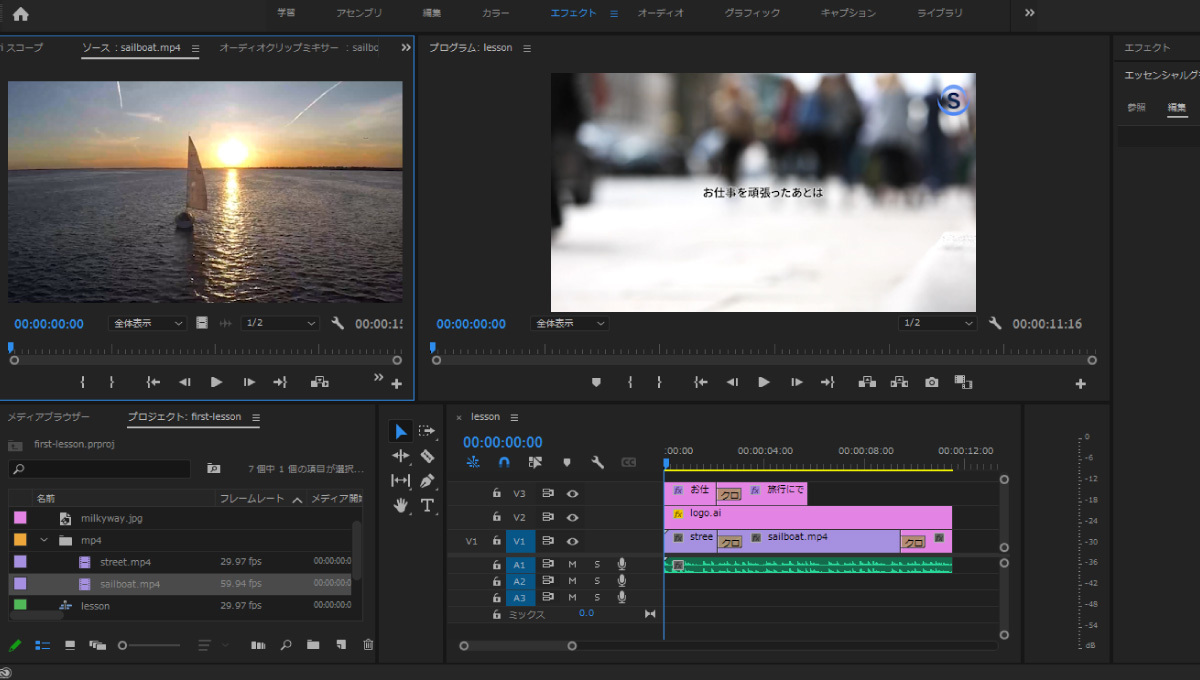Add a marker in the timeline header
This screenshot has height=680, width=1200.
(x=567, y=462)
